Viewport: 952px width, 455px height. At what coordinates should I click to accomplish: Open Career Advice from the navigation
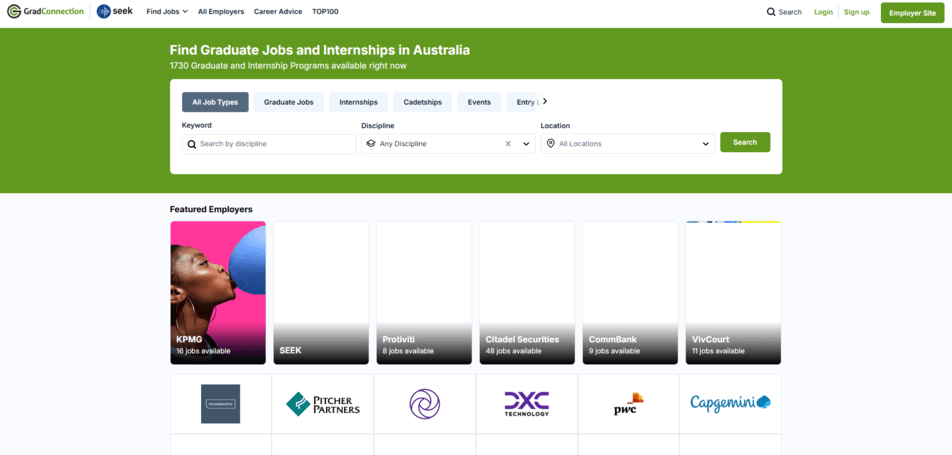(278, 12)
